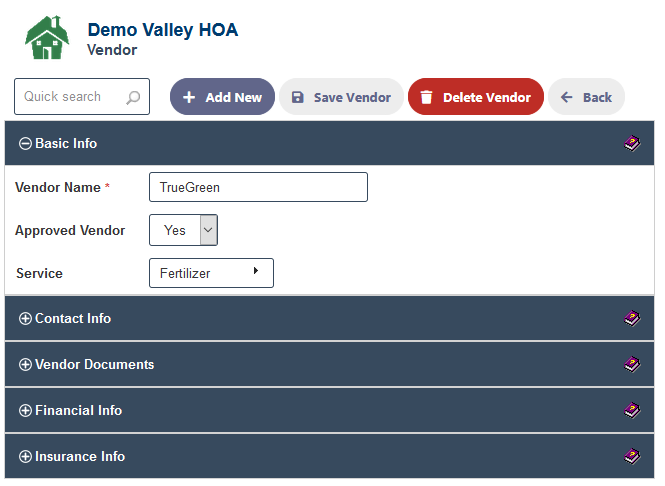Click the trash icon on Delete Vendor
Screen dimensions: 665x486
426,97
